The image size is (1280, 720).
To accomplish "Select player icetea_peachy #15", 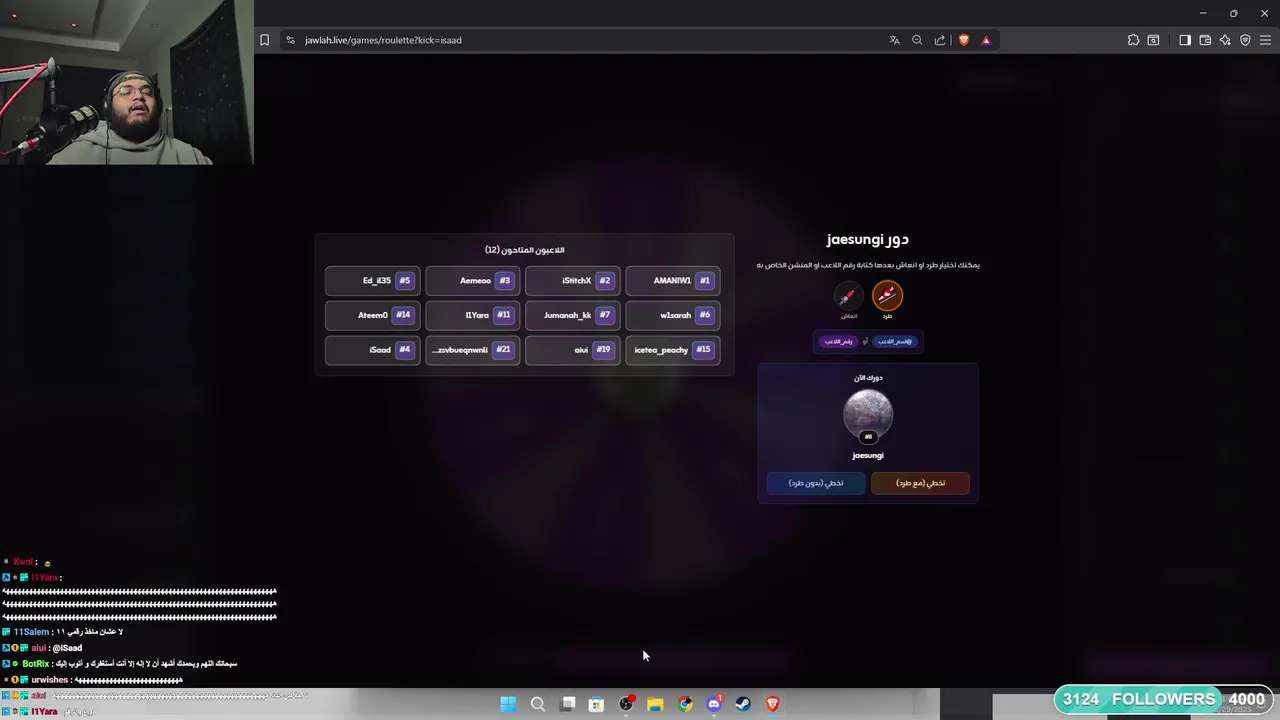I will [672, 350].
